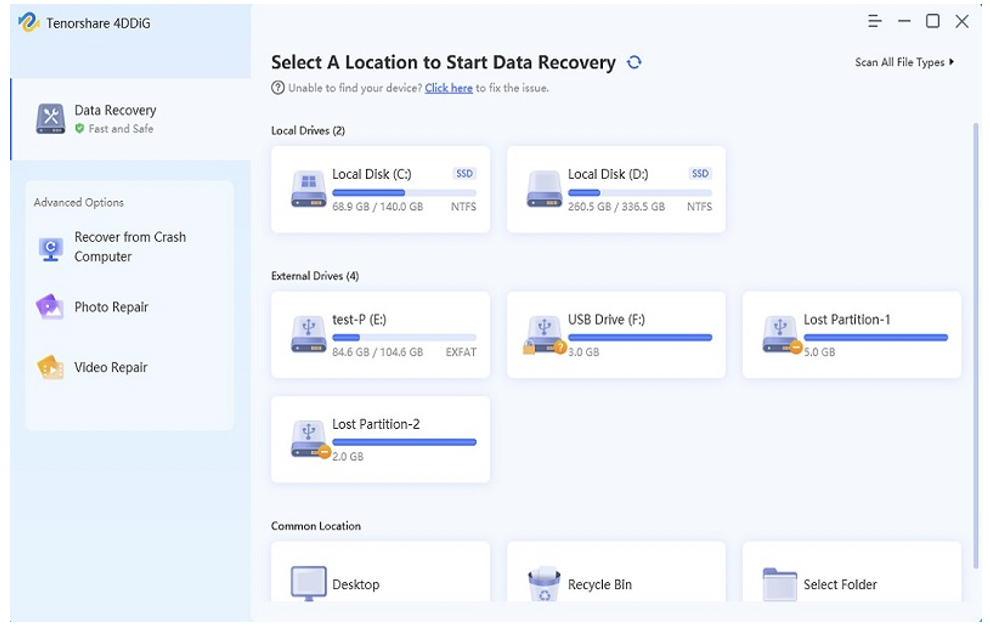The width and height of the screenshot is (990, 636).
Task: Pick the Select Folder location label
Action: click(840, 584)
